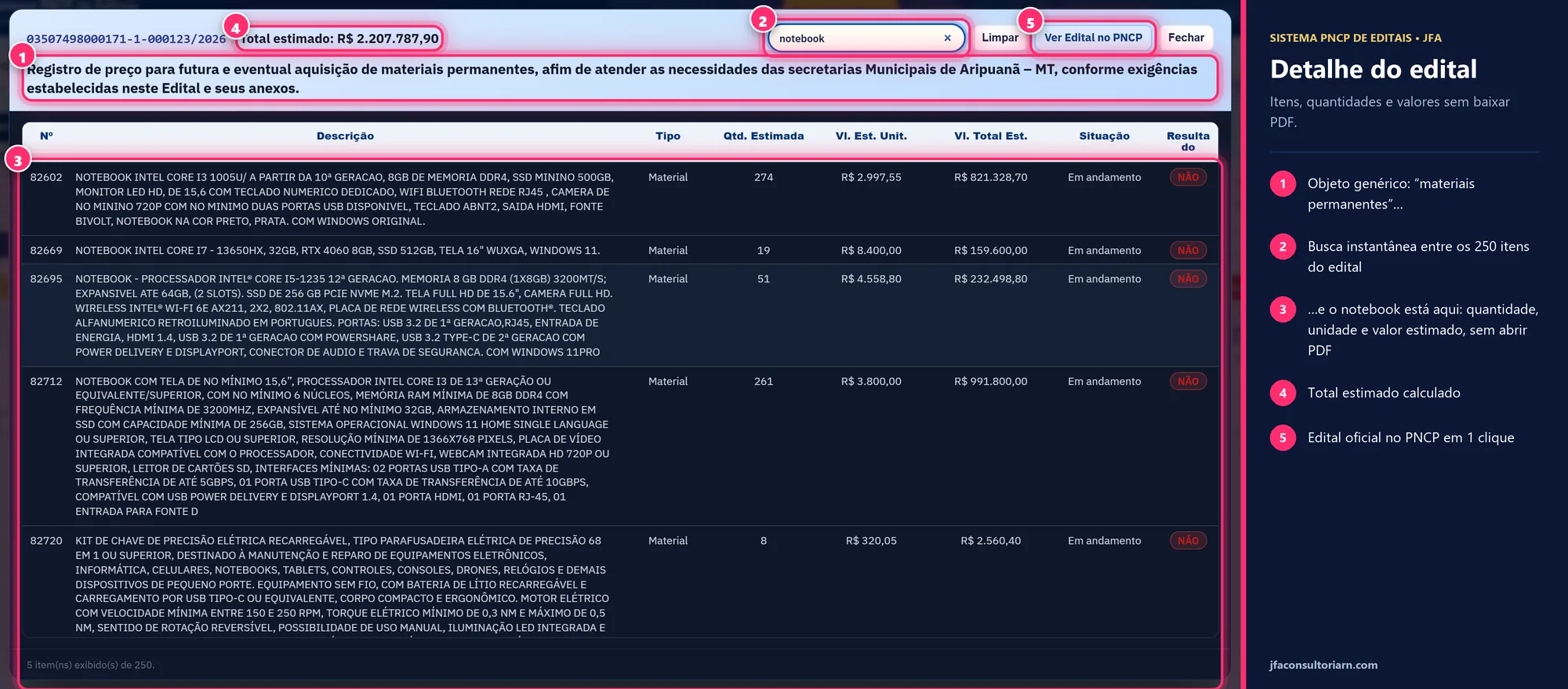Image resolution: width=1568 pixels, height=689 pixels.
Task: Click the 5 item(ns) exibido(s) de 250 footer
Action: point(91,665)
